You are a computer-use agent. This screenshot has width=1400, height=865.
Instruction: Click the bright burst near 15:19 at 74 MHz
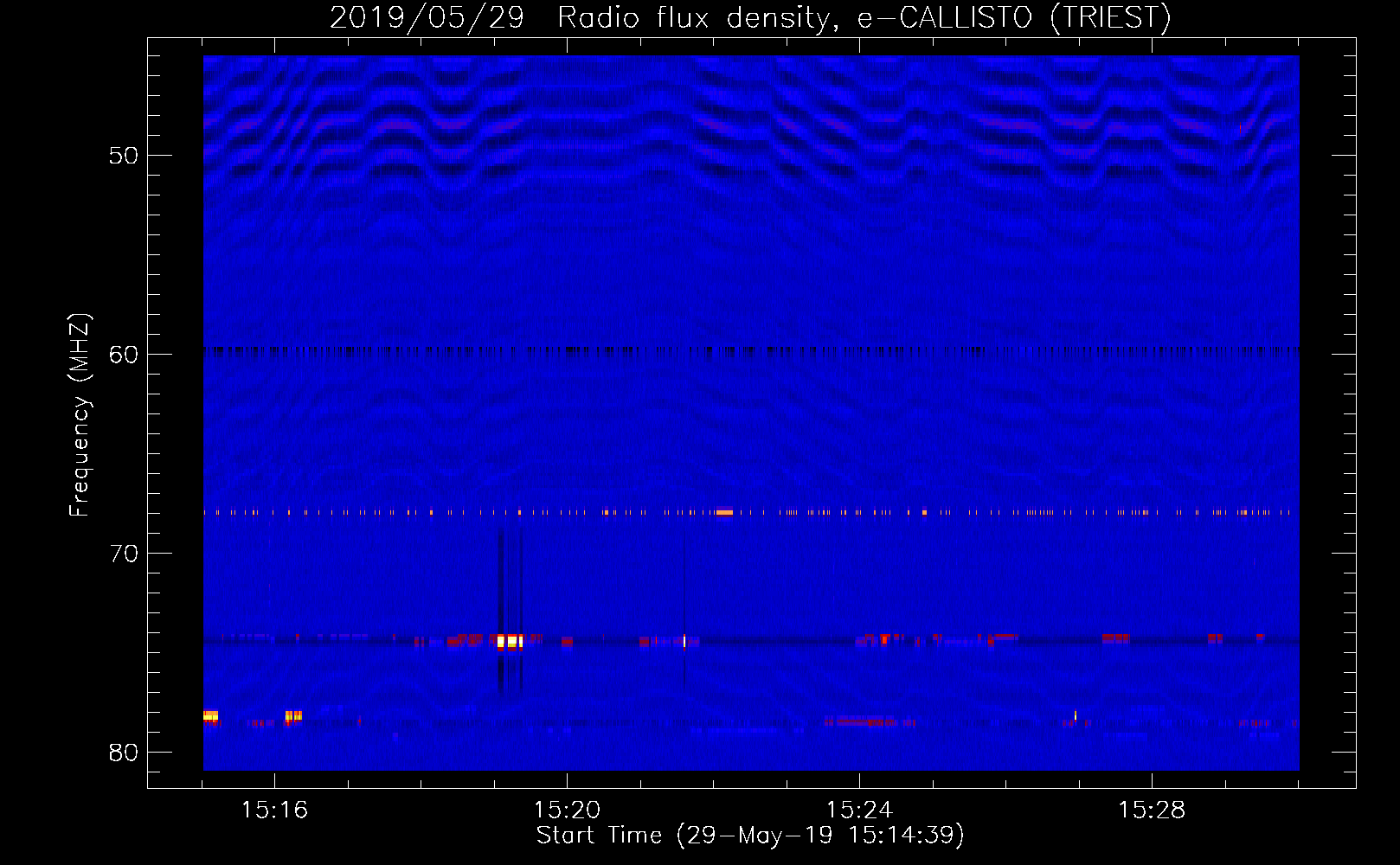click(510, 642)
